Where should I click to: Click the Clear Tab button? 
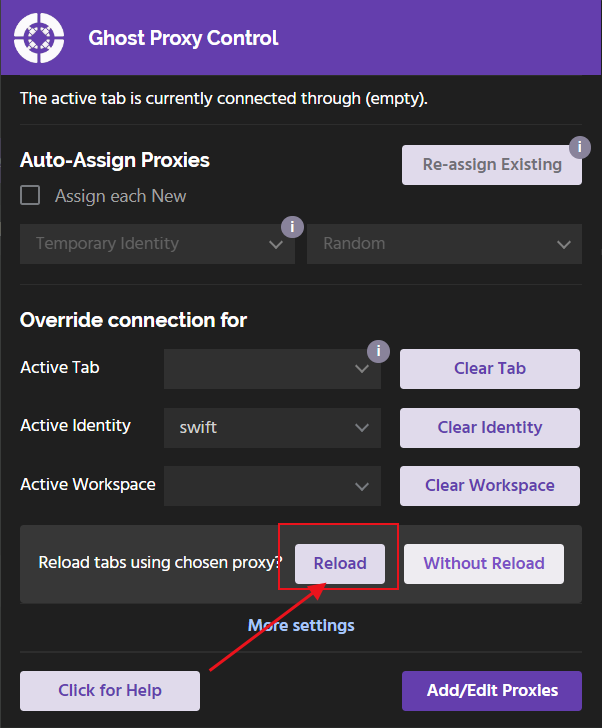click(x=490, y=369)
